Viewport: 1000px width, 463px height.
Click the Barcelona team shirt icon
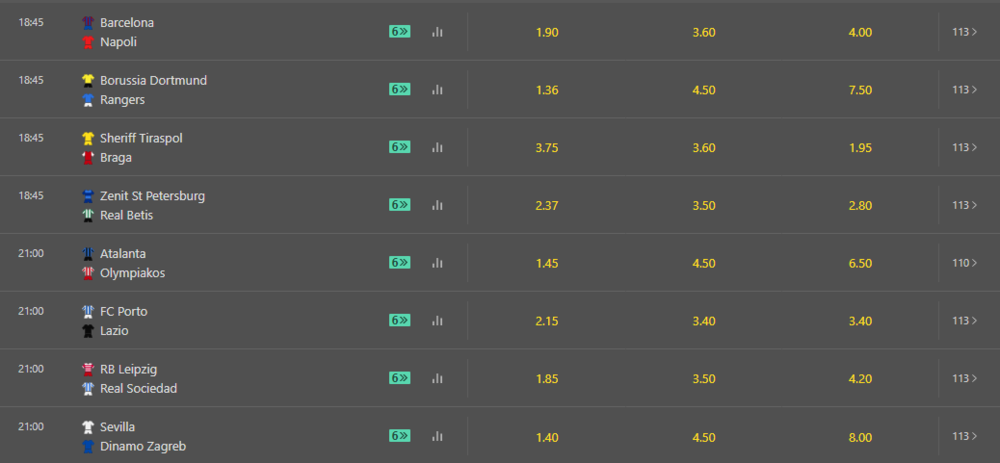pos(88,23)
